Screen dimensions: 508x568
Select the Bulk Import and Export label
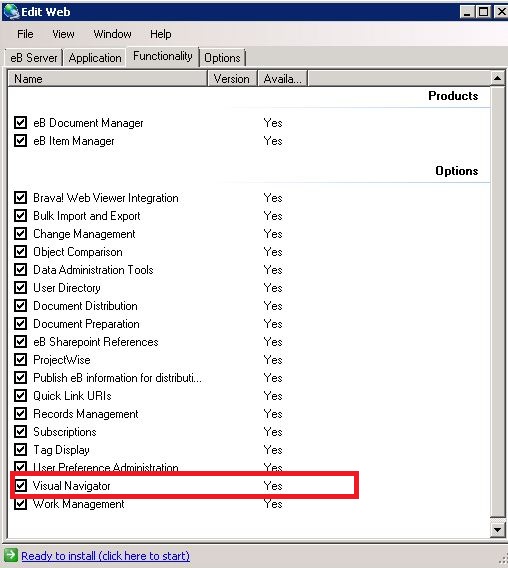pos(87,216)
